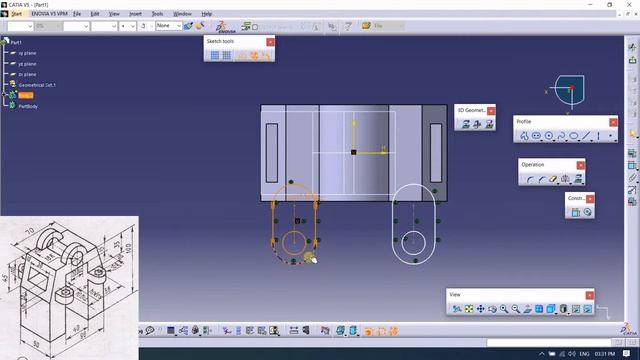Select the Line tool in Profile toolbar
Screen dimensions: 640x360
[586, 136]
